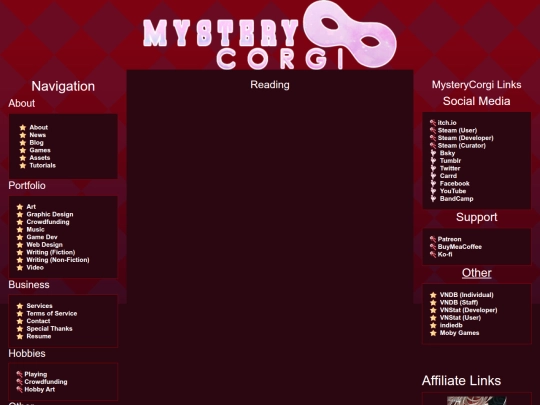Visit the itch.io social link
Screen dimensions: 540x405
[x=447, y=123]
